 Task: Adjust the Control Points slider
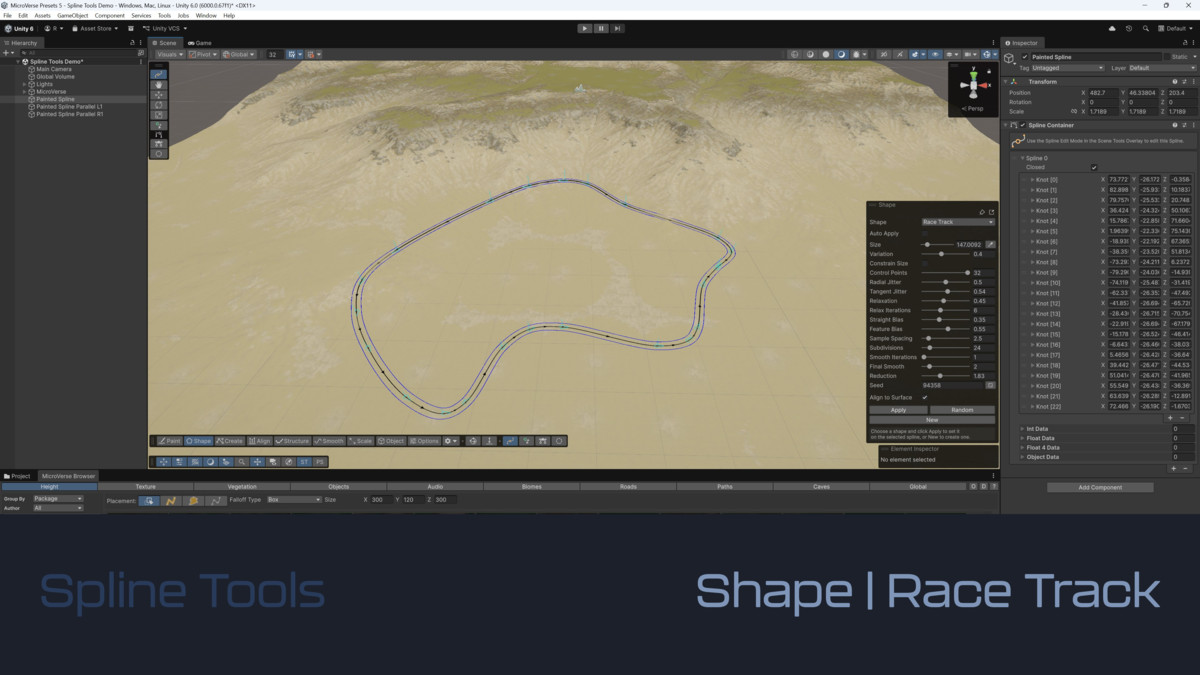click(945, 273)
